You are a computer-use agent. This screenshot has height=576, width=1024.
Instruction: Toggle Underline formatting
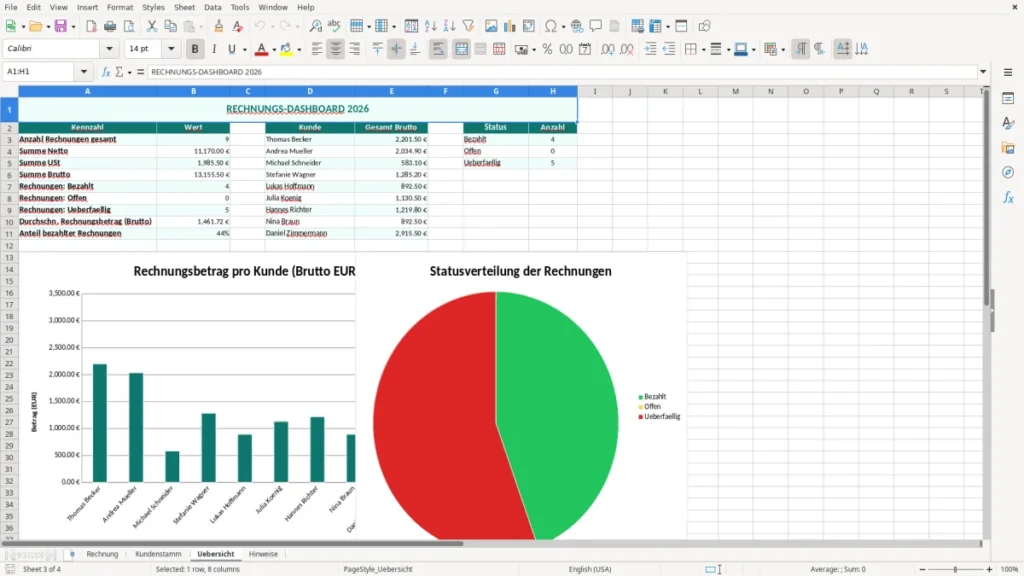[232, 49]
